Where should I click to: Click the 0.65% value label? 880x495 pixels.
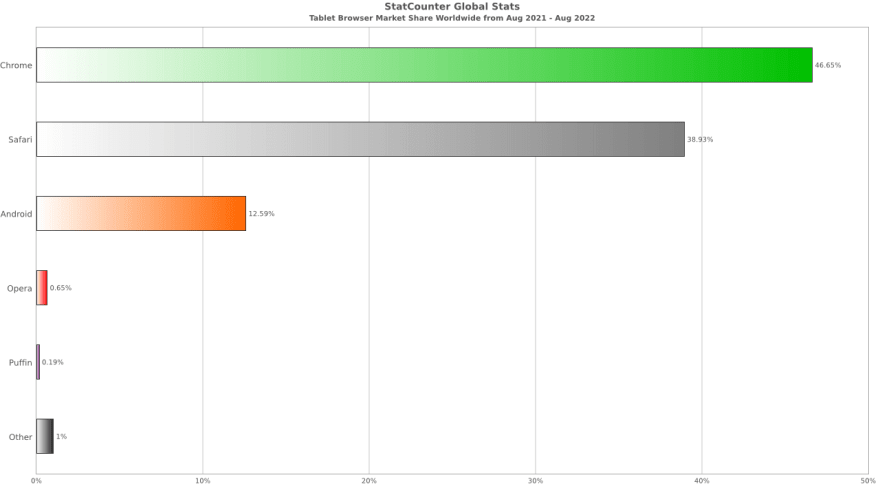pos(61,288)
